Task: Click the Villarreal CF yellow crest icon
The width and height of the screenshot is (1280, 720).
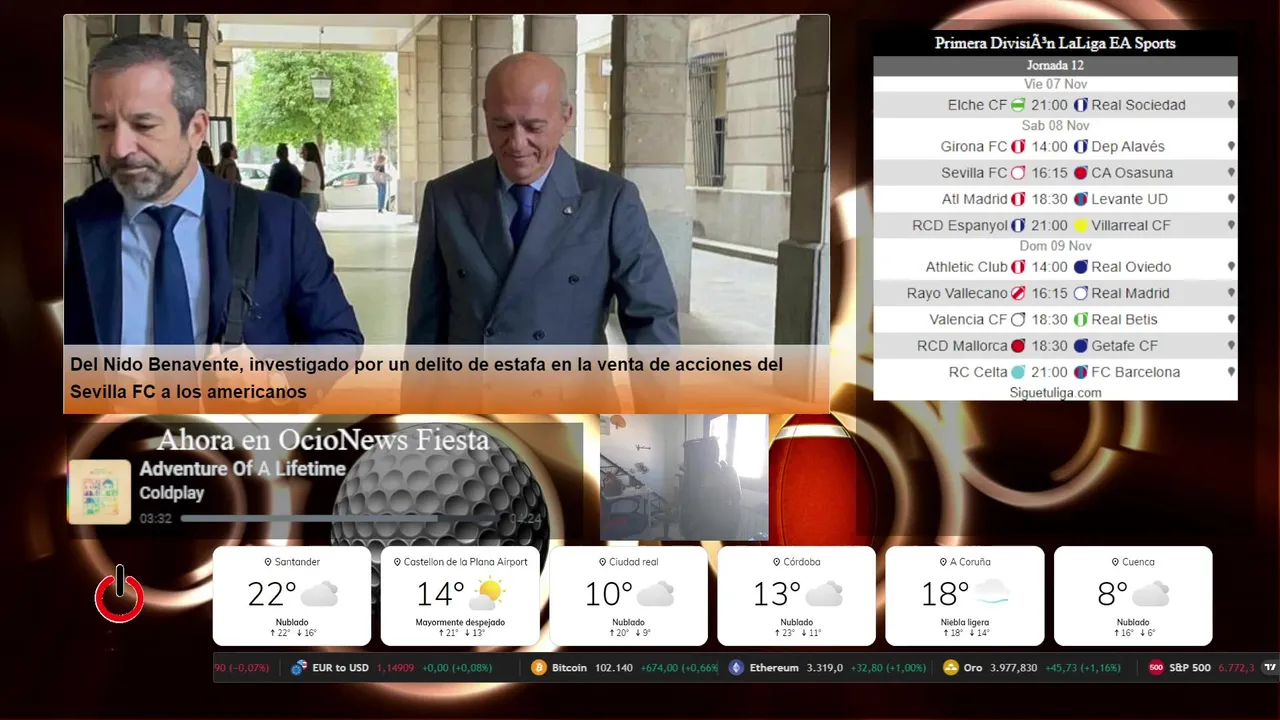Action: [x=1080, y=226]
